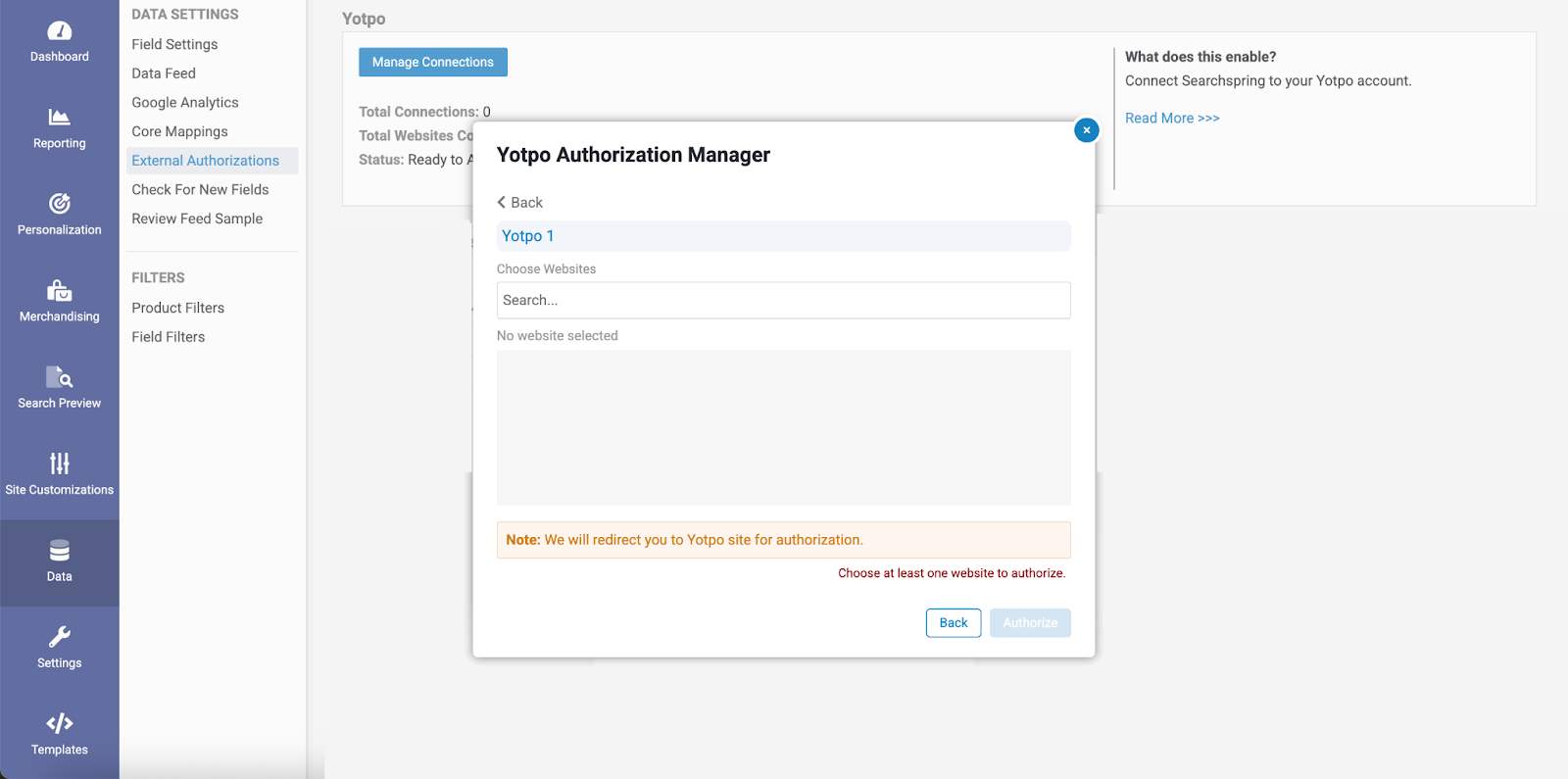Screen dimensions: 1568x779
Task: Click the empty selected websites list area
Action: (x=783, y=428)
